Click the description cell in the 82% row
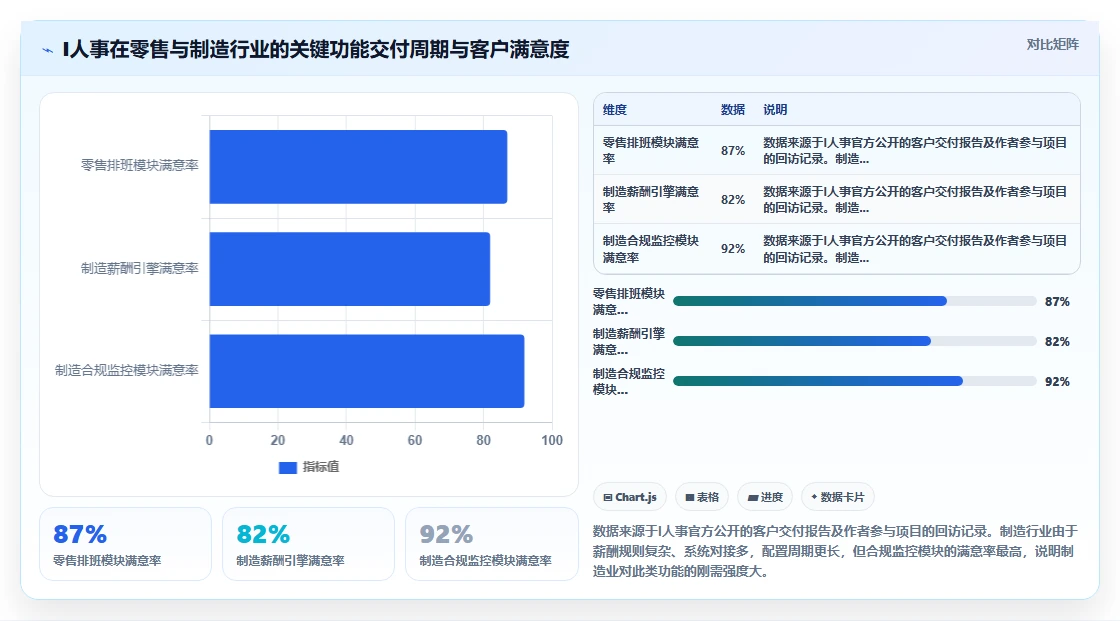 click(915, 199)
